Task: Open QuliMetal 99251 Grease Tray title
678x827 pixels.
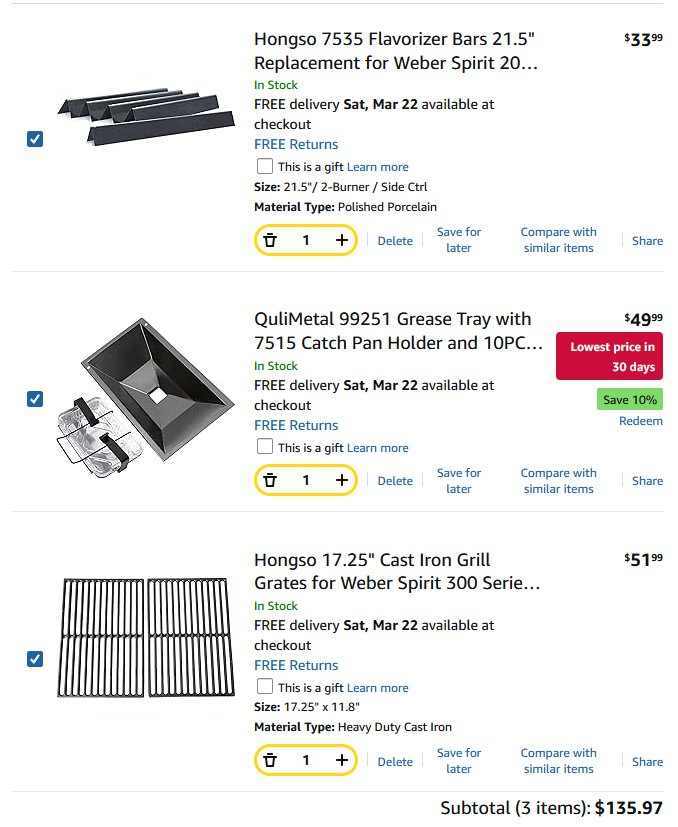Action: click(398, 331)
